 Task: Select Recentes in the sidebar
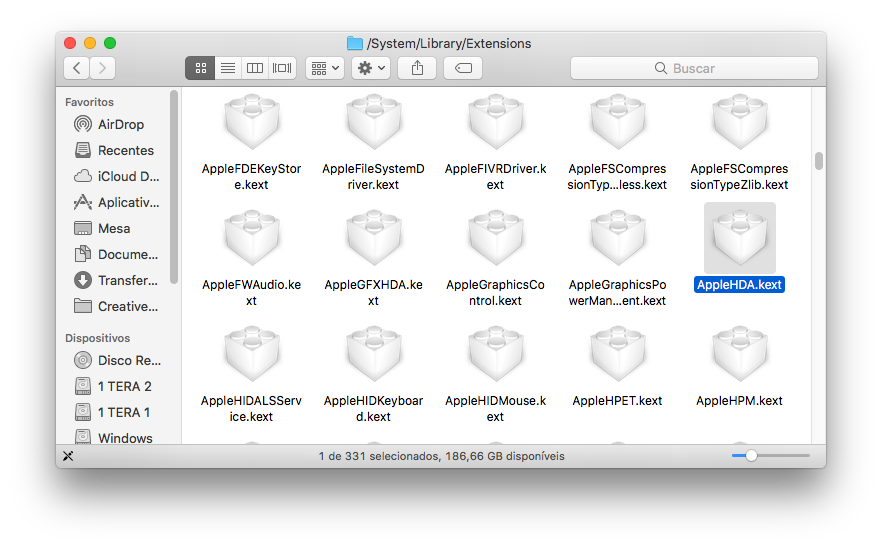click(x=125, y=150)
